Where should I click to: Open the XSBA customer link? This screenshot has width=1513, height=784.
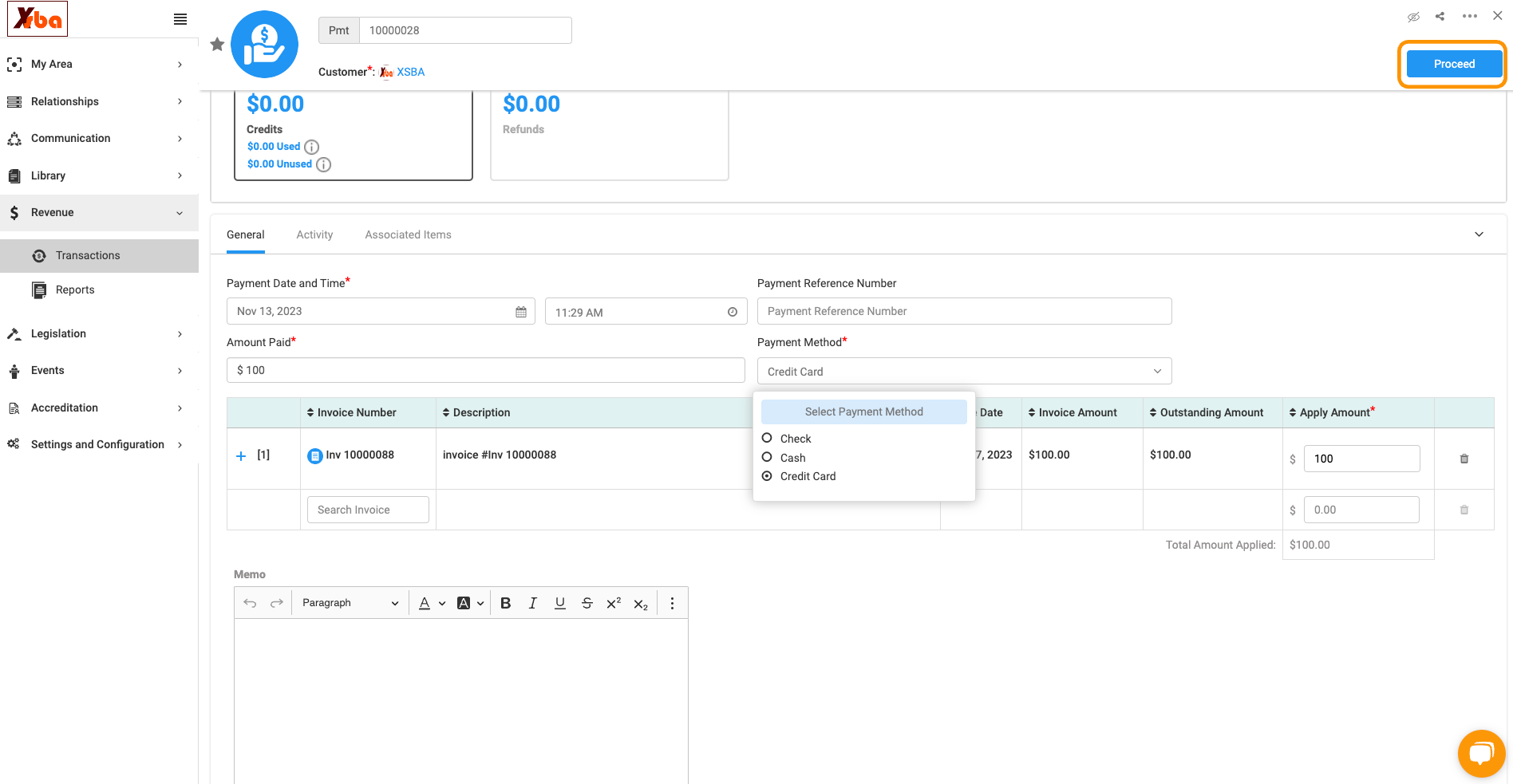[x=410, y=72]
